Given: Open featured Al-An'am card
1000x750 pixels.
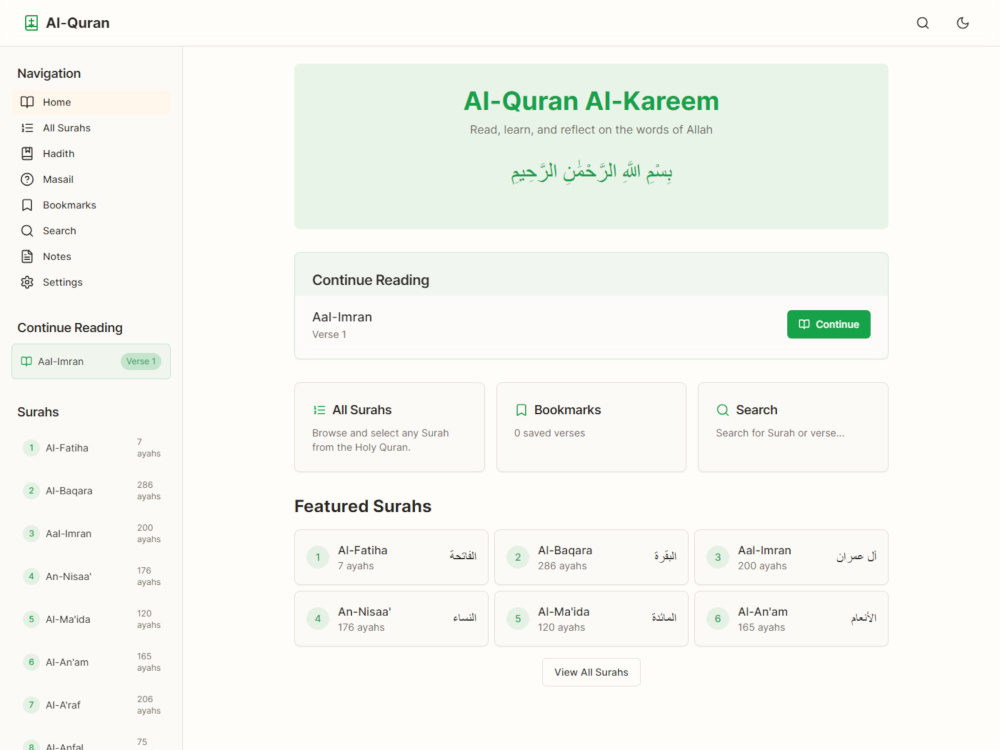Looking at the screenshot, I should (791, 619).
